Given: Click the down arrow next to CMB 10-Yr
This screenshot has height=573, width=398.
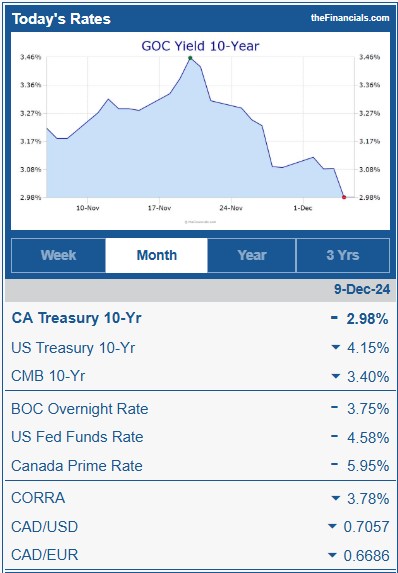Looking at the screenshot, I should click(336, 376).
